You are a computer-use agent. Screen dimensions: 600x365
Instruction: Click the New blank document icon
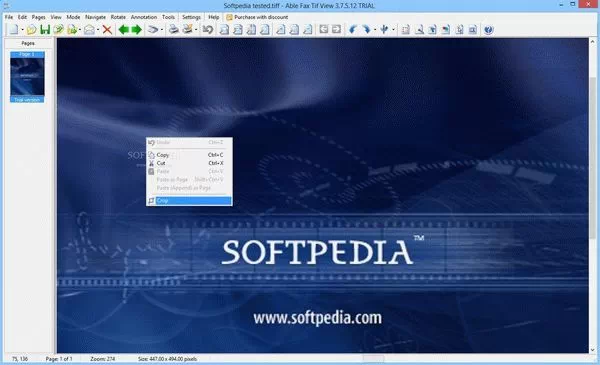(14, 29)
